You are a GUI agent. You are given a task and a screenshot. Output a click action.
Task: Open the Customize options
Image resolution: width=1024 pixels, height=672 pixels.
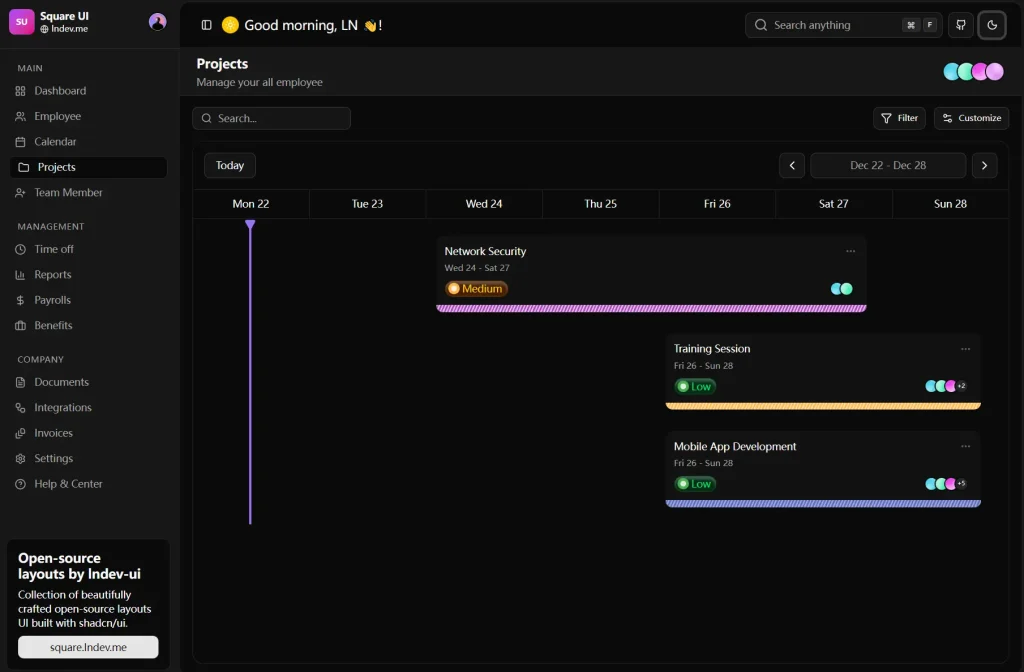[971, 118]
